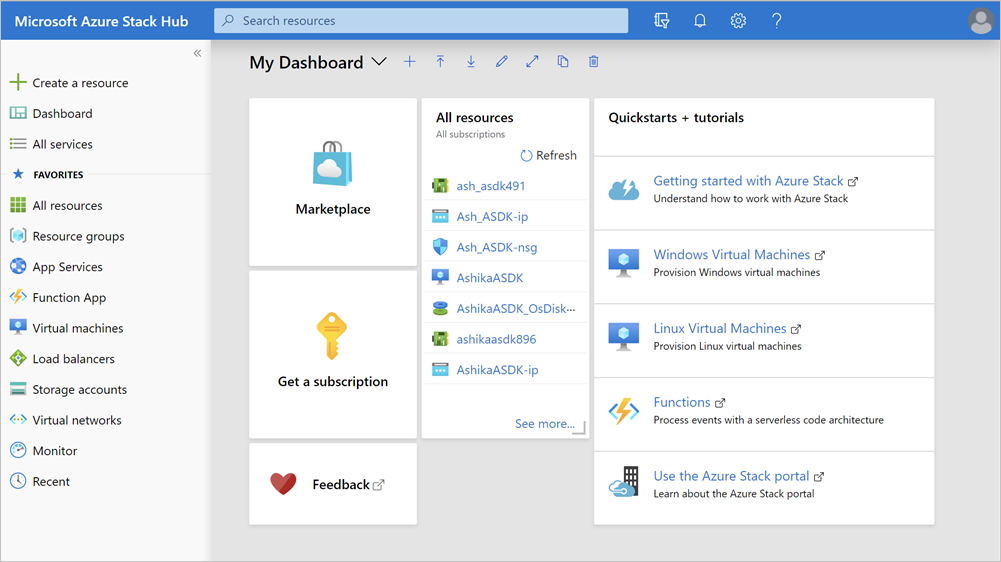Enter full screen with the expand icon
Image resolution: width=1001 pixels, height=562 pixels.
coord(532,62)
